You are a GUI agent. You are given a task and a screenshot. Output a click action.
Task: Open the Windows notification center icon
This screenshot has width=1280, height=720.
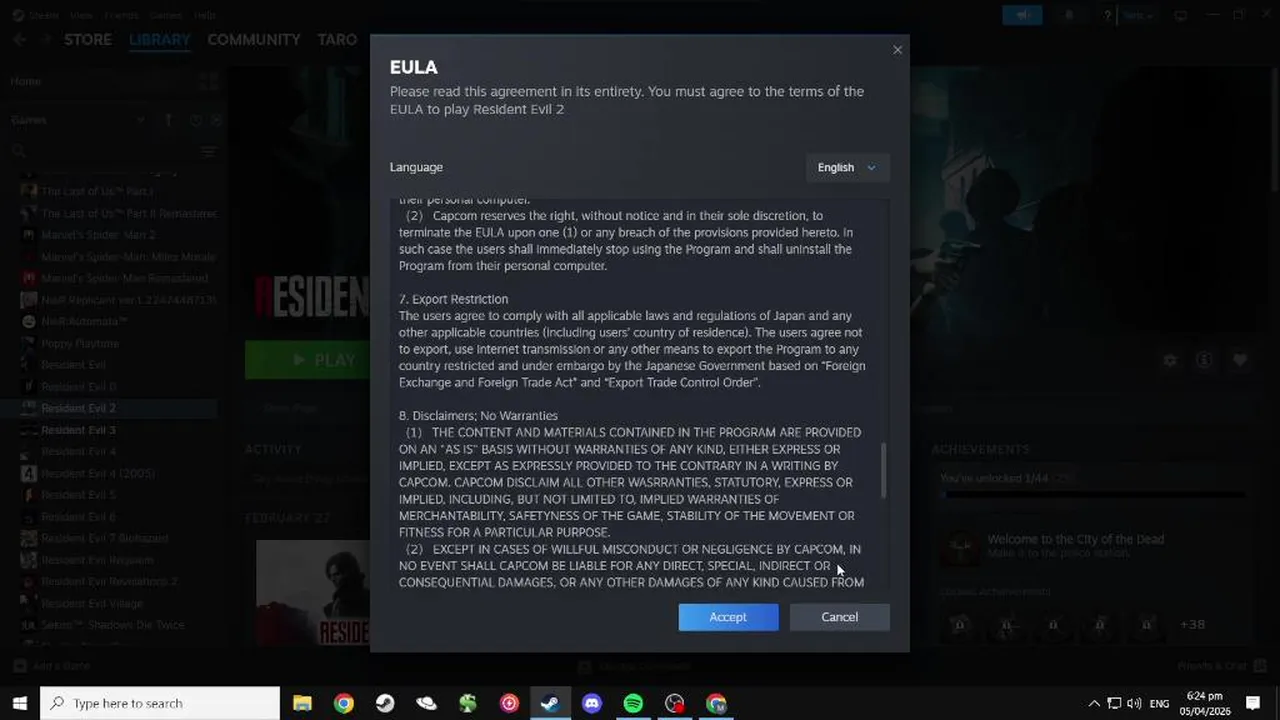click(1253, 703)
